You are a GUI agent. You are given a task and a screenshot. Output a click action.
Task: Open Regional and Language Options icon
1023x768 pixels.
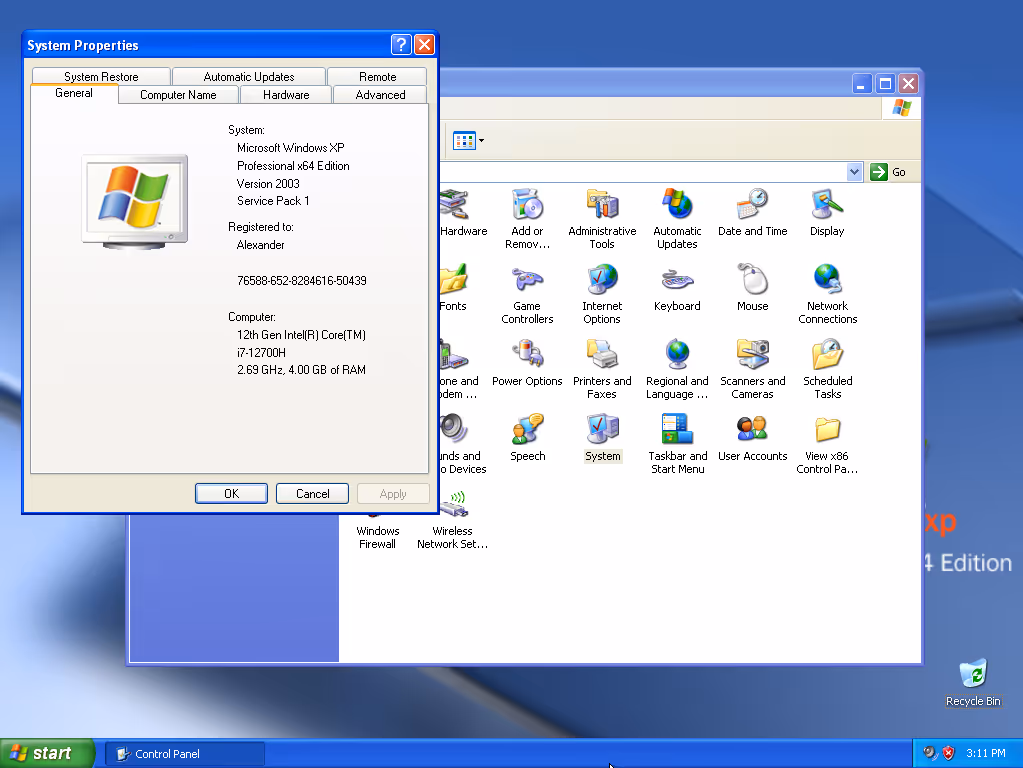click(x=677, y=369)
